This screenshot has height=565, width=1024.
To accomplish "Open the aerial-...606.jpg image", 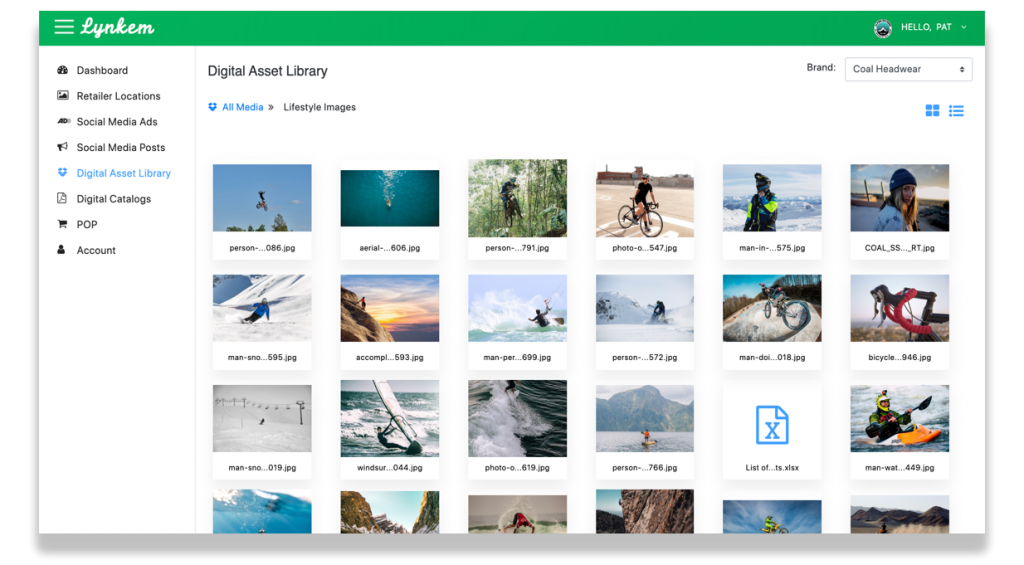I will [x=390, y=198].
